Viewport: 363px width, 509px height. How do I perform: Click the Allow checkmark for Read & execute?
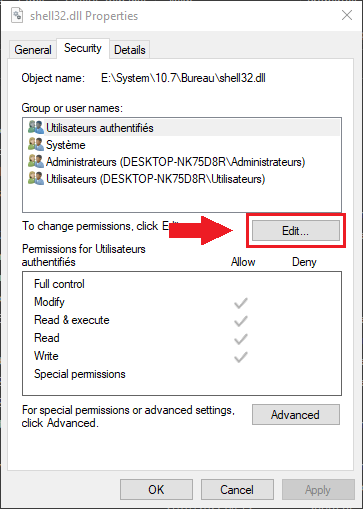(x=240, y=321)
